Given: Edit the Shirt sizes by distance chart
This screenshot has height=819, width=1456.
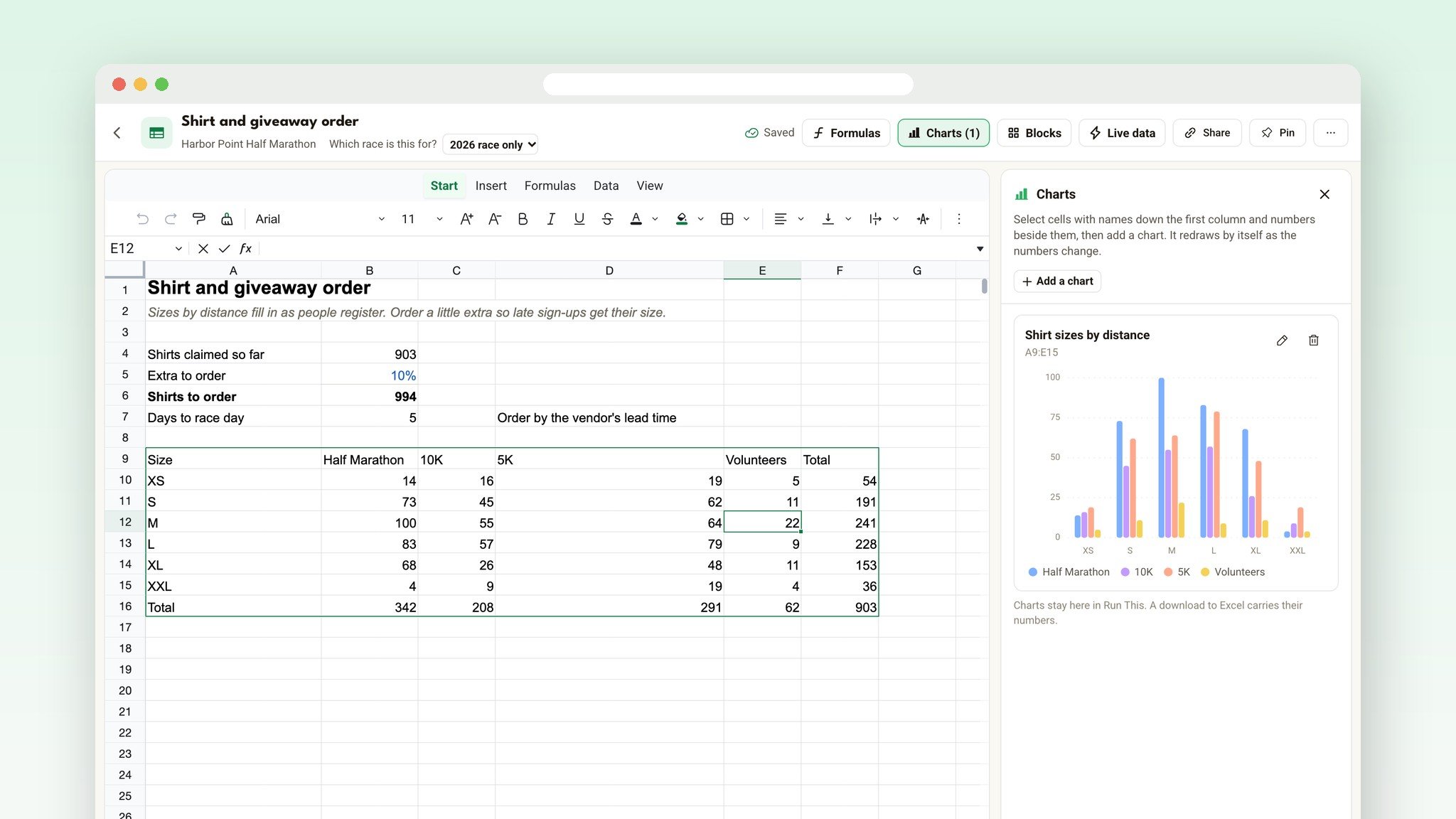Looking at the screenshot, I should pyautogui.click(x=1282, y=341).
